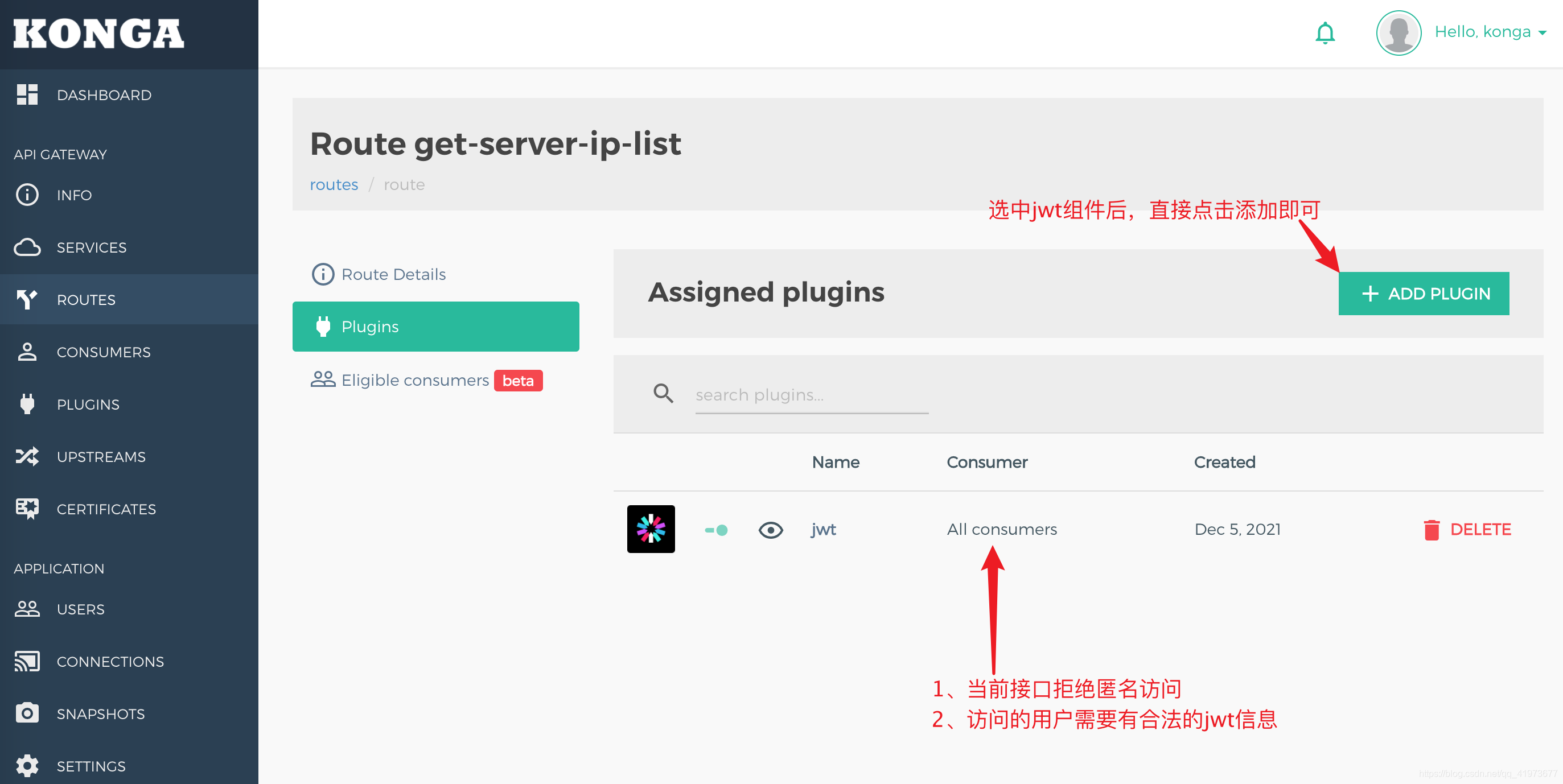Follow the routes breadcrumb link

[334, 184]
